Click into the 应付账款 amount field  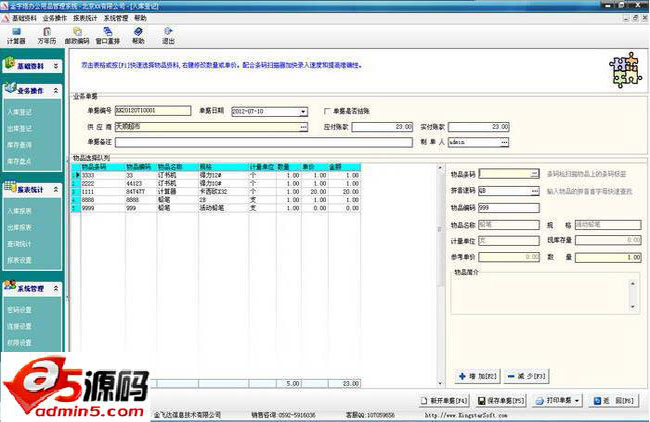[x=382, y=127]
